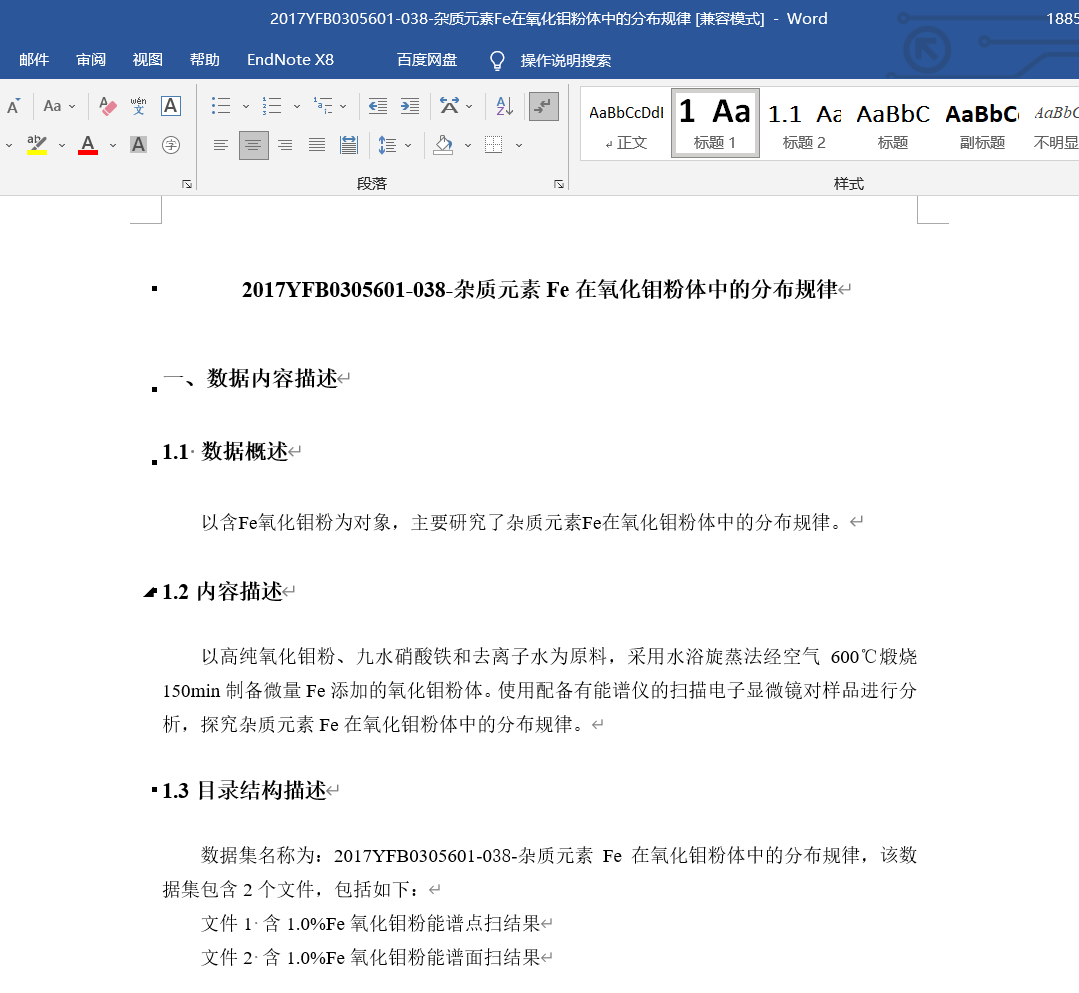Switch to the 视图 (View) tab
Screen dimensions: 1079x993
point(147,60)
